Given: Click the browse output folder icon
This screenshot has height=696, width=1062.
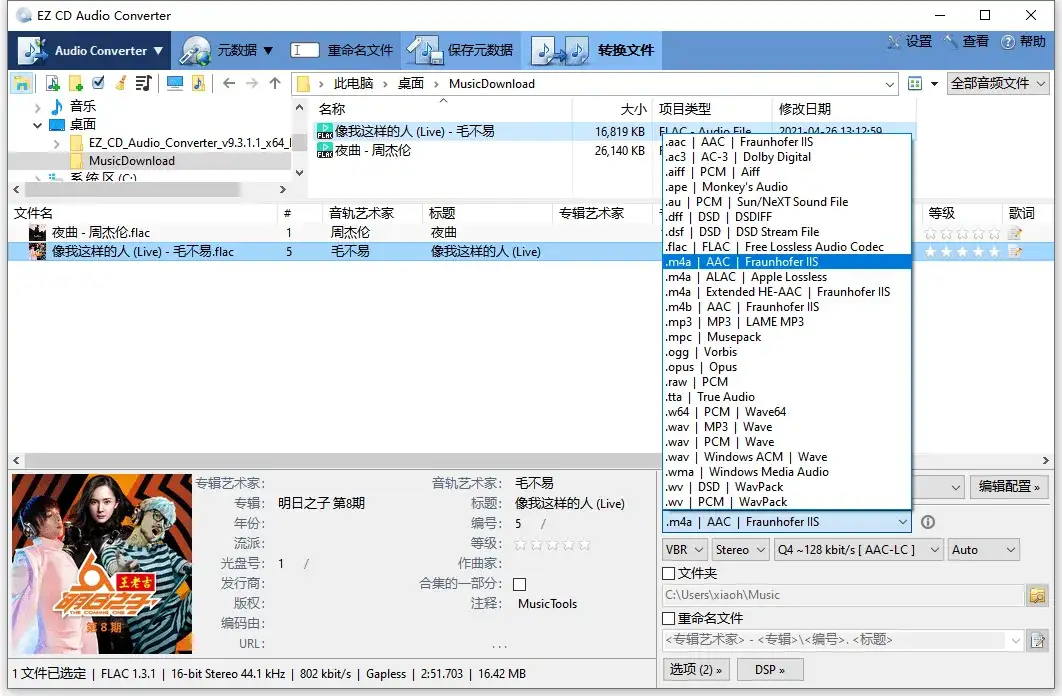Looking at the screenshot, I should click(x=1038, y=596).
